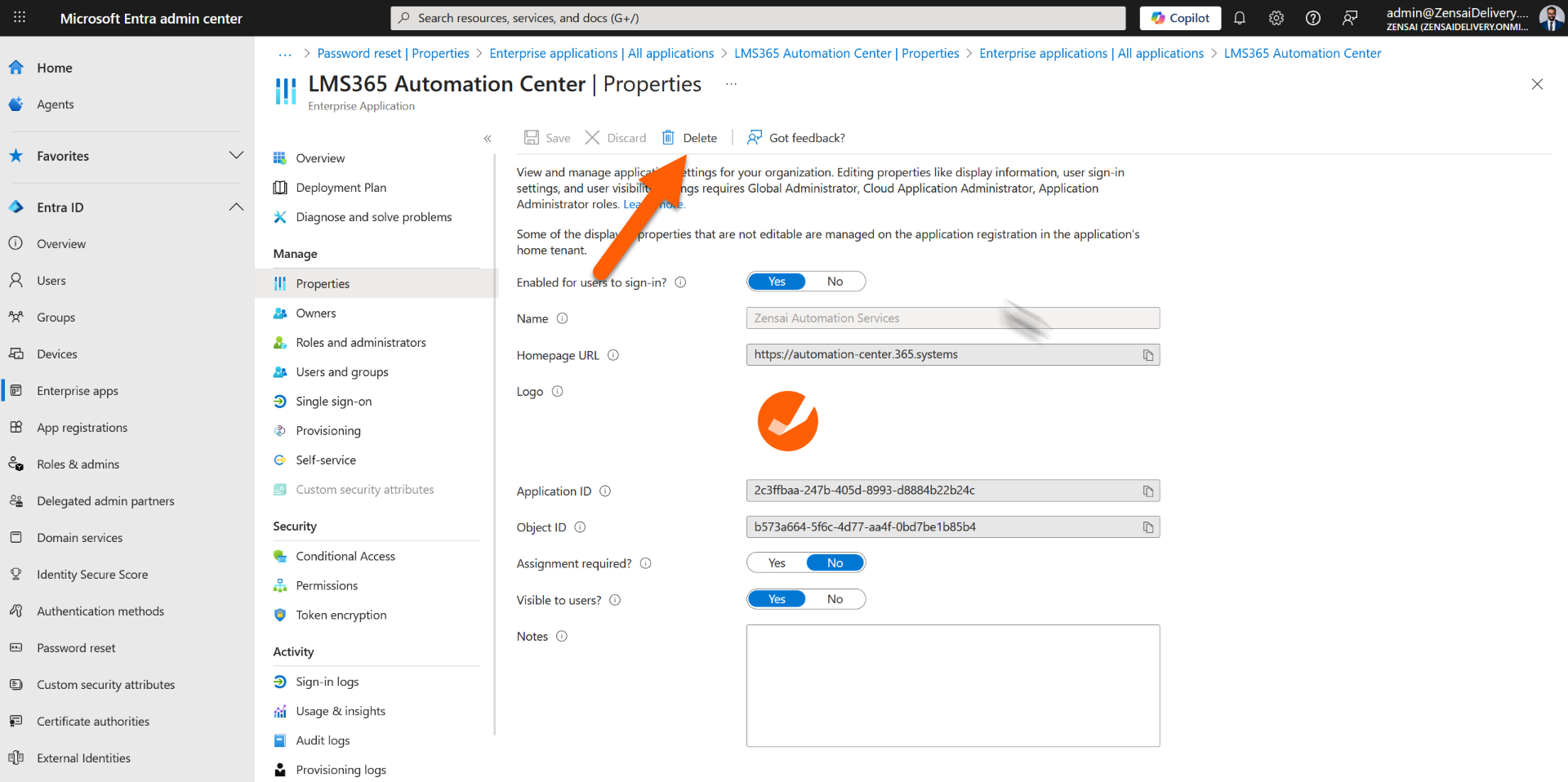Copy the Homepage URL value

pos(1147,355)
